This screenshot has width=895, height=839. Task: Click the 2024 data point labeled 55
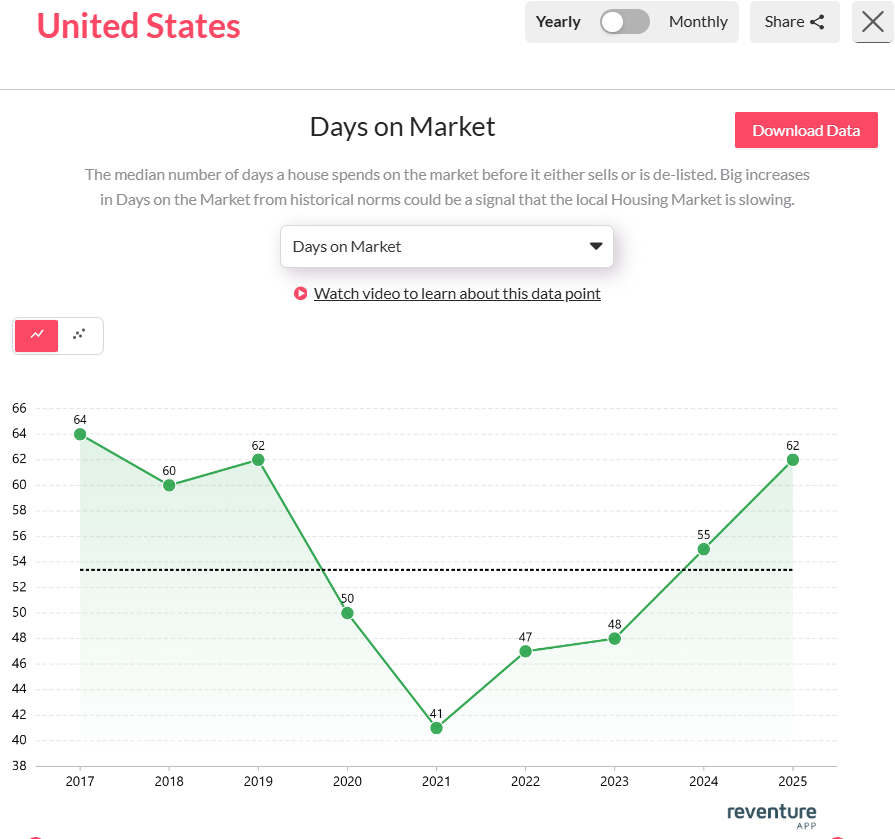(704, 549)
